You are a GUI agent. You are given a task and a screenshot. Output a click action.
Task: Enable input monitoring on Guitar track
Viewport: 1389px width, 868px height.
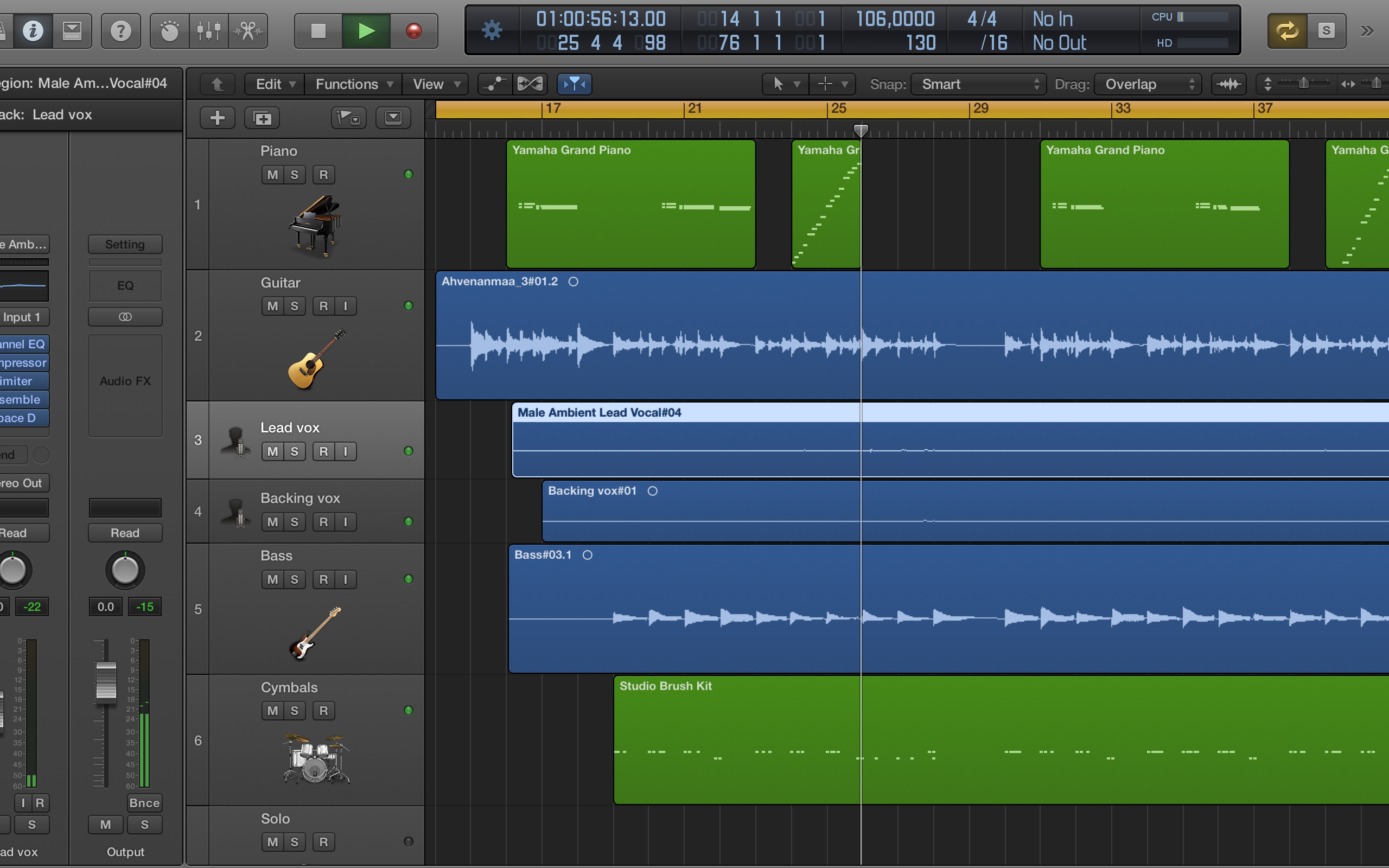tap(346, 306)
